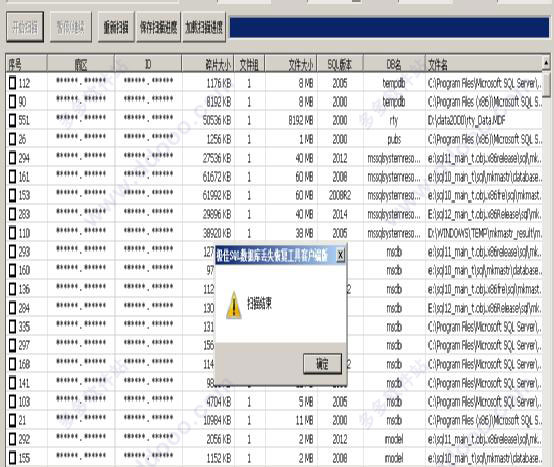The width and height of the screenshot is (554, 467).
Task: Tick the checkbox for row 153
Action: pos(12,195)
